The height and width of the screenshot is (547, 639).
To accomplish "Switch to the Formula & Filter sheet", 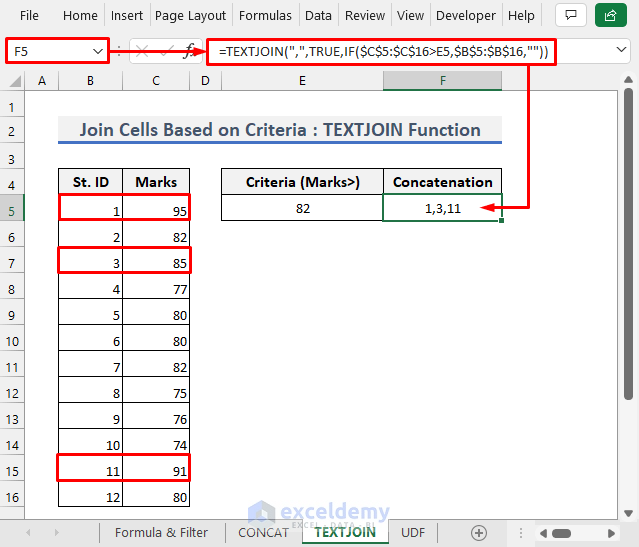I will click(161, 533).
